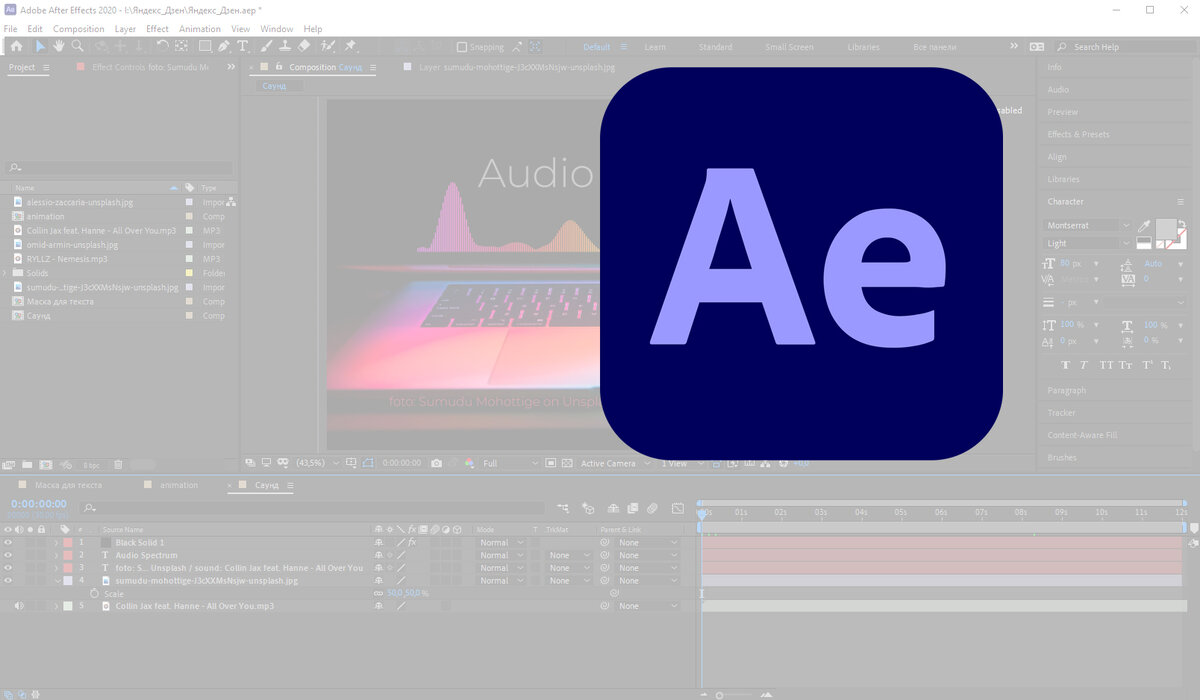Open the Effects & Presets panel
Screen dimensions: 1200x700
click(x=1078, y=134)
